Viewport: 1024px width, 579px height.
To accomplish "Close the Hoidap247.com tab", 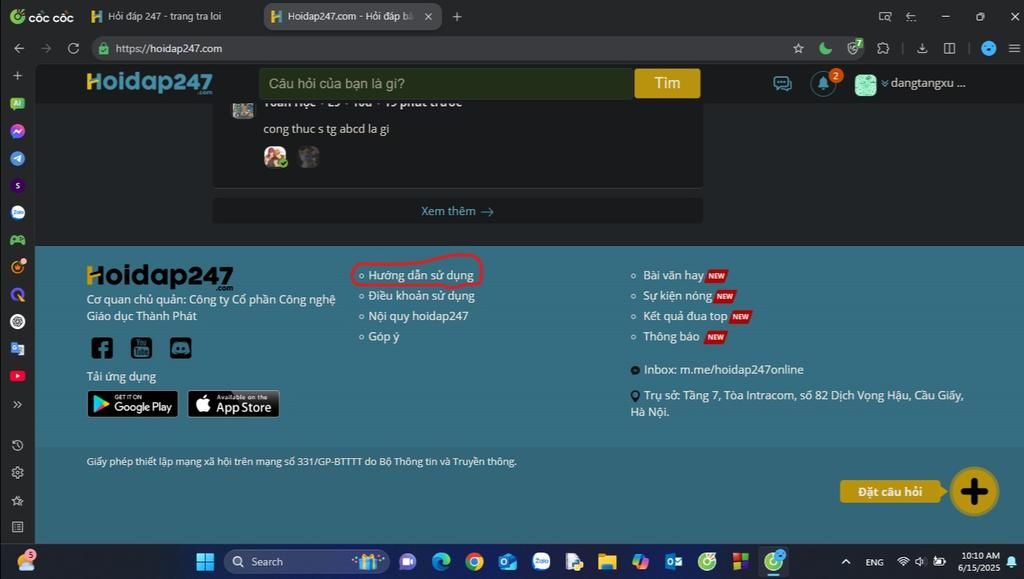I will pos(428,16).
